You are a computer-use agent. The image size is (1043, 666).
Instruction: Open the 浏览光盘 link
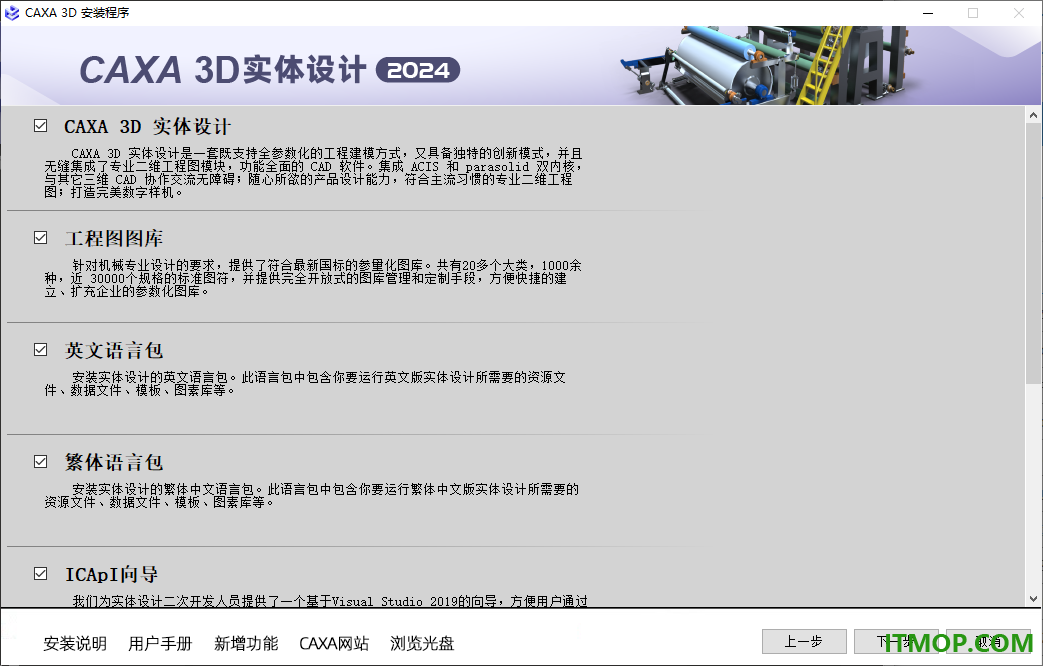tap(422, 643)
